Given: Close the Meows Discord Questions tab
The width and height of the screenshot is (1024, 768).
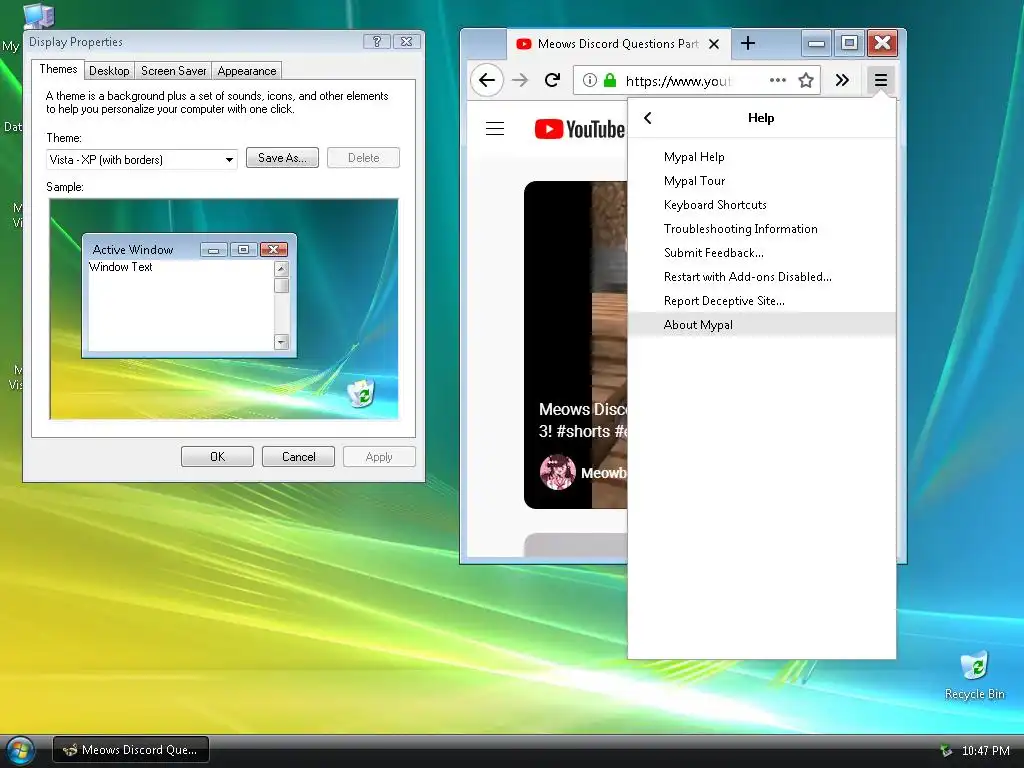Looking at the screenshot, I should 714,44.
